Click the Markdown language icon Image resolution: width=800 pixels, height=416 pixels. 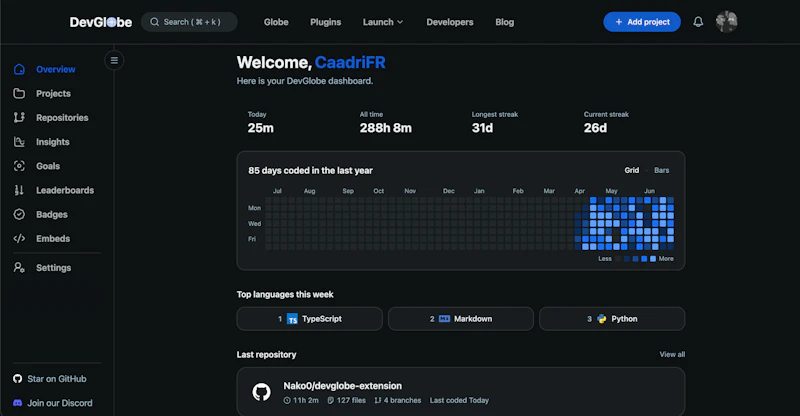click(444, 319)
